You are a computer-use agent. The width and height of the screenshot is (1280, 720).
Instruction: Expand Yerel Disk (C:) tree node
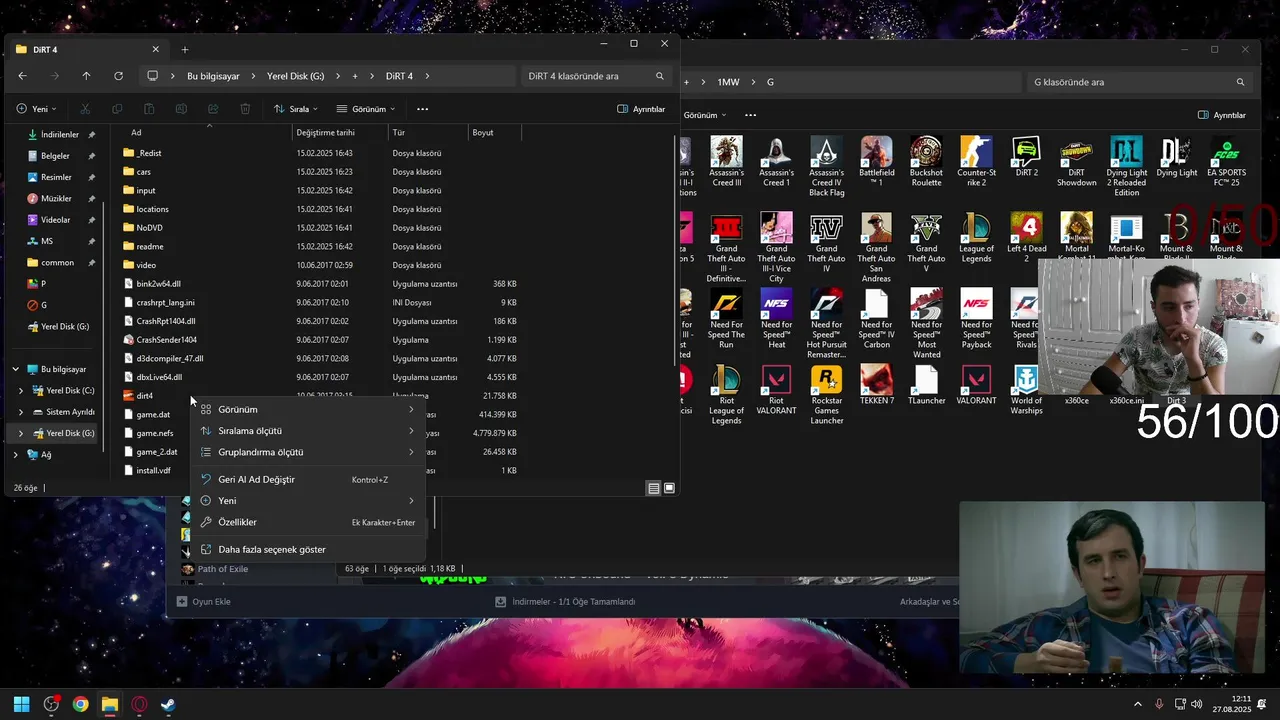click(x=21, y=391)
